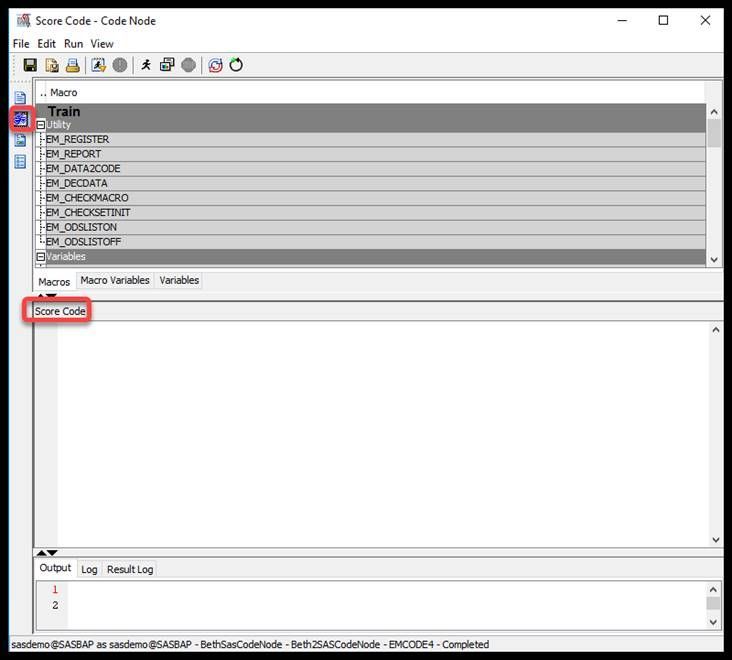
Task: Click the Output pane scrollbar thumb
Action: pyautogui.click(x=713, y=604)
